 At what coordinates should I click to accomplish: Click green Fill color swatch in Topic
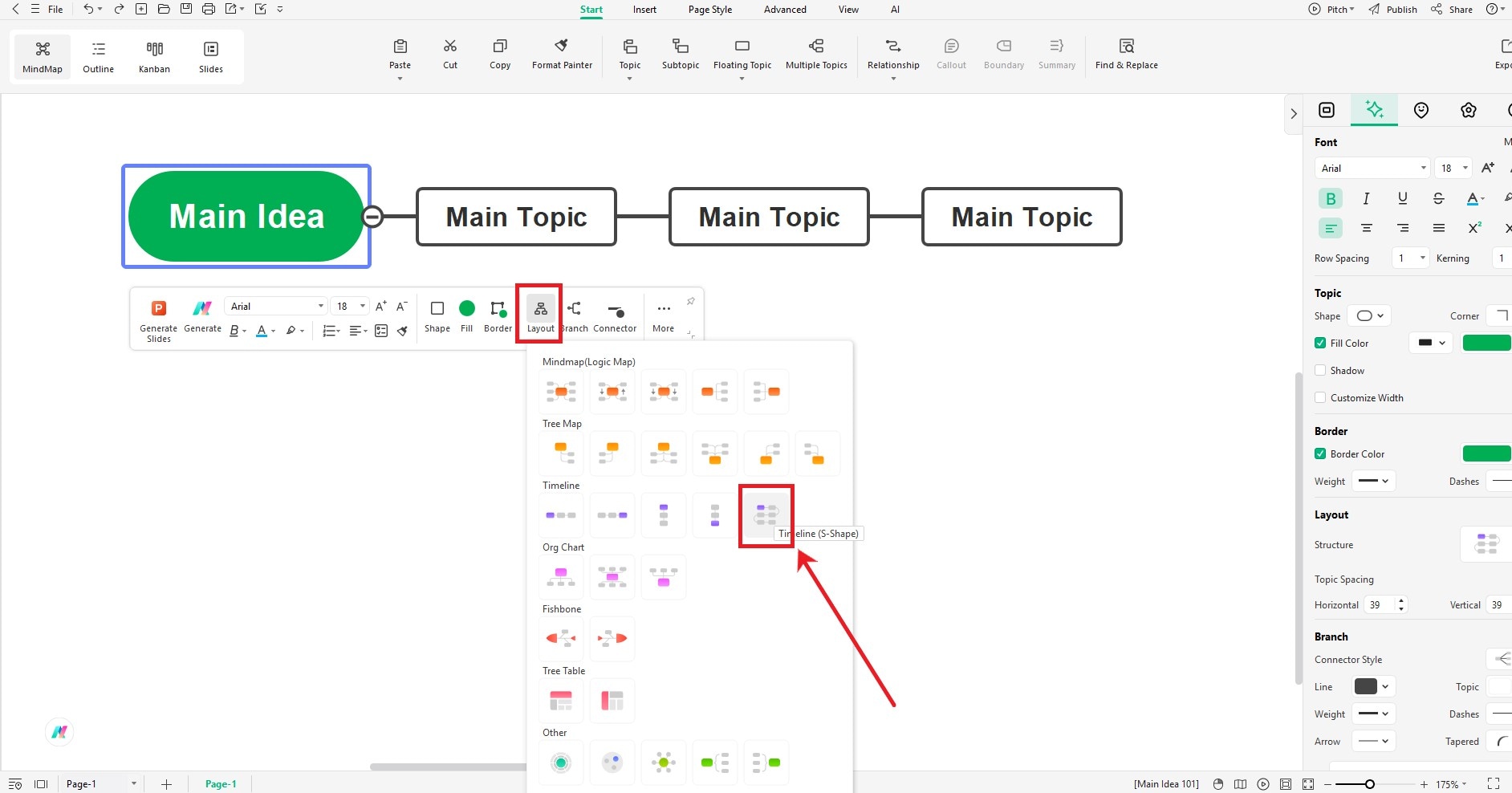pyautogui.click(x=1487, y=343)
